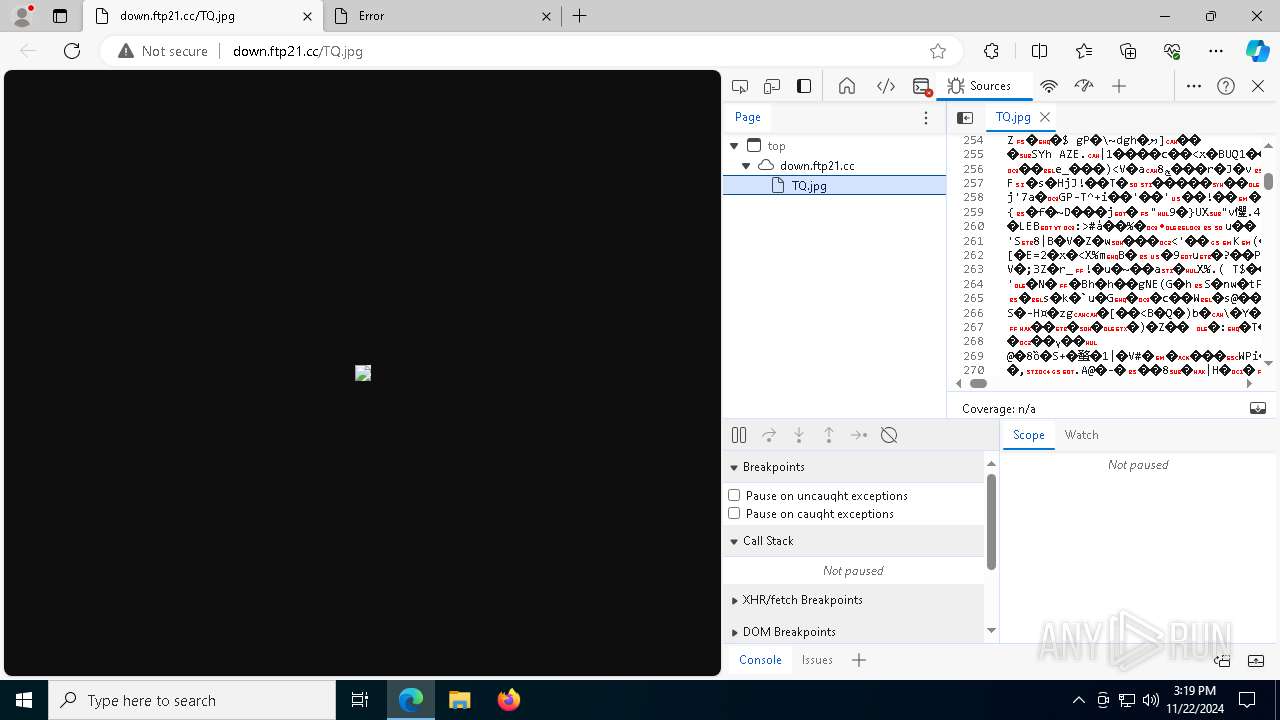Enable Pause on uncaught exceptions

click(734, 495)
